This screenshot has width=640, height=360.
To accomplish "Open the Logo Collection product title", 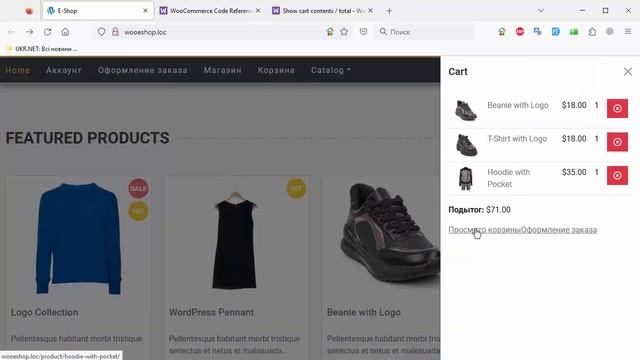I will point(44,313).
